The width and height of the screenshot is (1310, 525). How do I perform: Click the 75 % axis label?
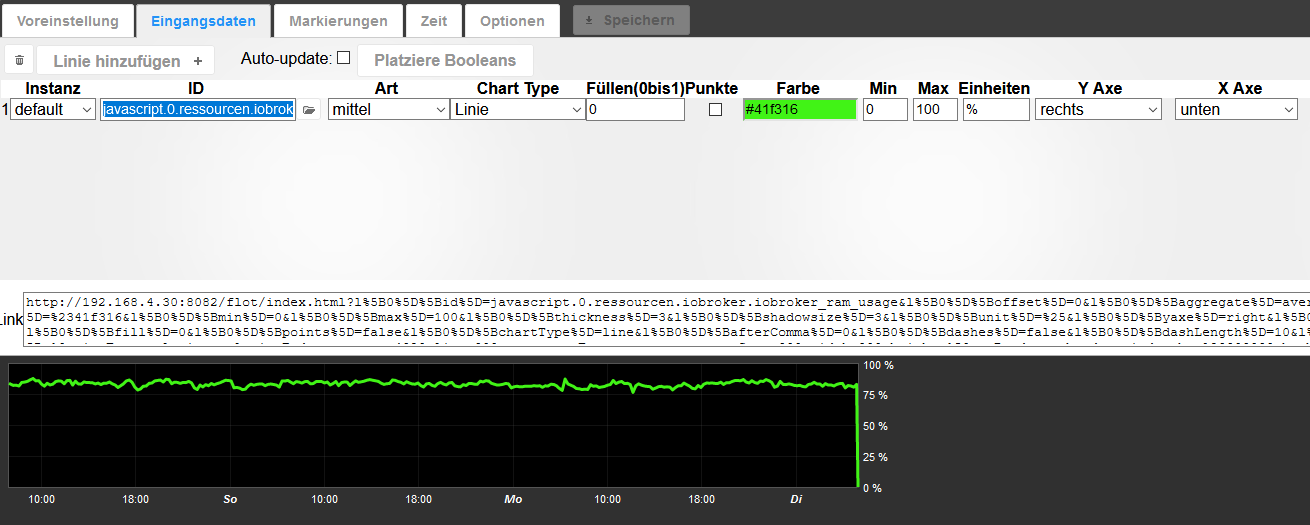click(875, 395)
